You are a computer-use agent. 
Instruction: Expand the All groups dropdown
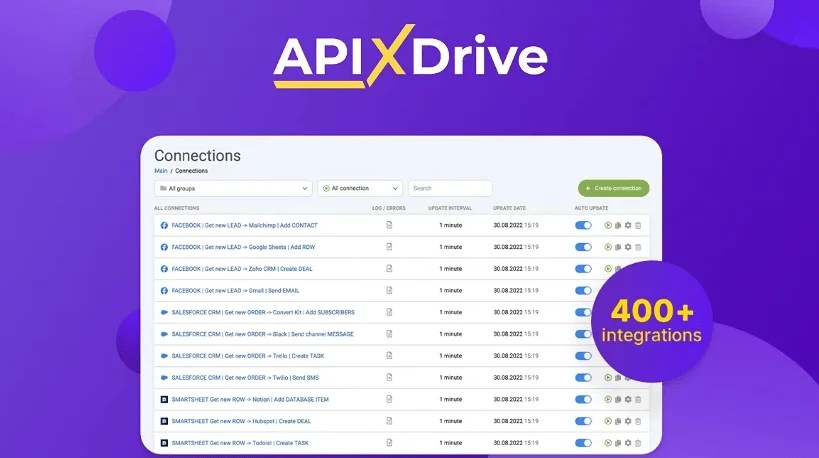233,189
